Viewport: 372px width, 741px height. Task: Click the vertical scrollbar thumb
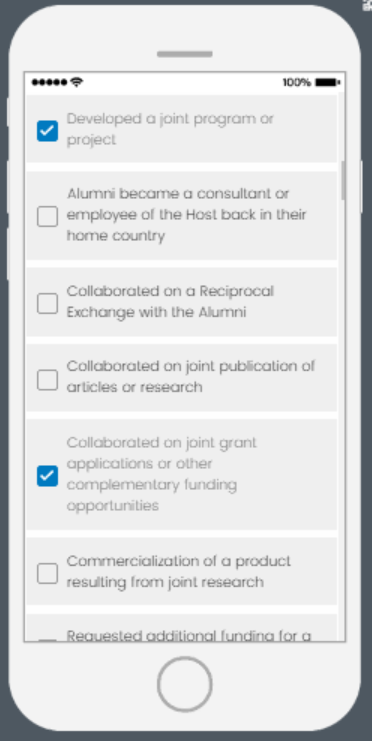coord(343,181)
